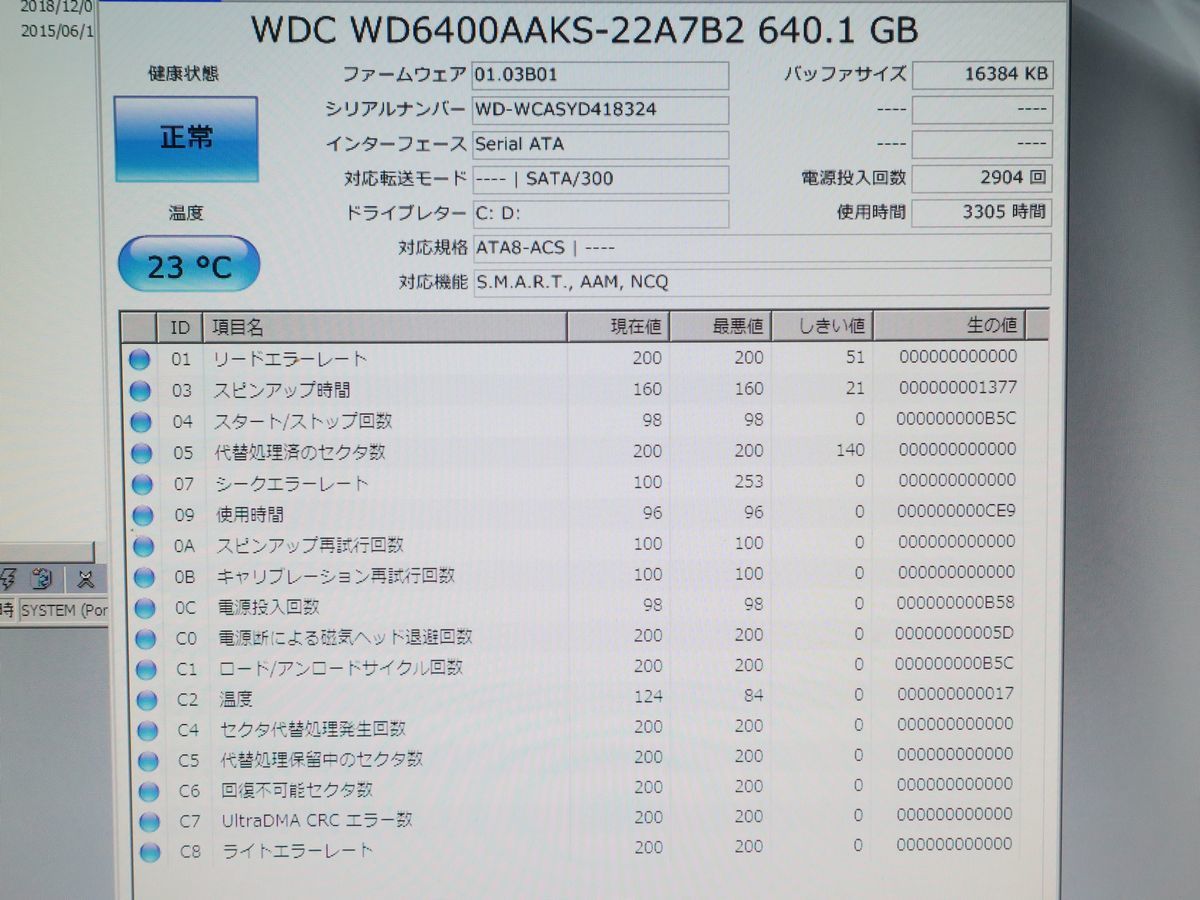Viewport: 1200px width, 900px height.
Task: Click the バッファサイズ field showing 16384 KB
Action: pos(982,74)
